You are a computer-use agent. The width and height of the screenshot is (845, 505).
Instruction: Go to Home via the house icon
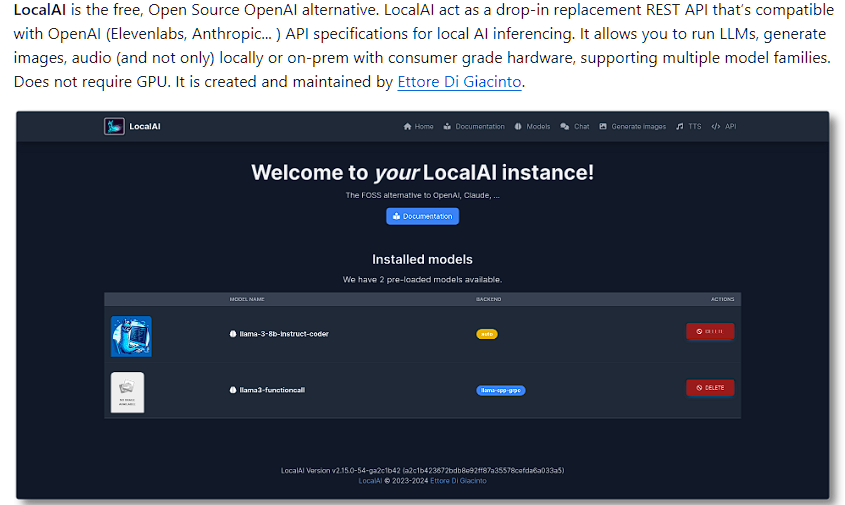pos(407,127)
